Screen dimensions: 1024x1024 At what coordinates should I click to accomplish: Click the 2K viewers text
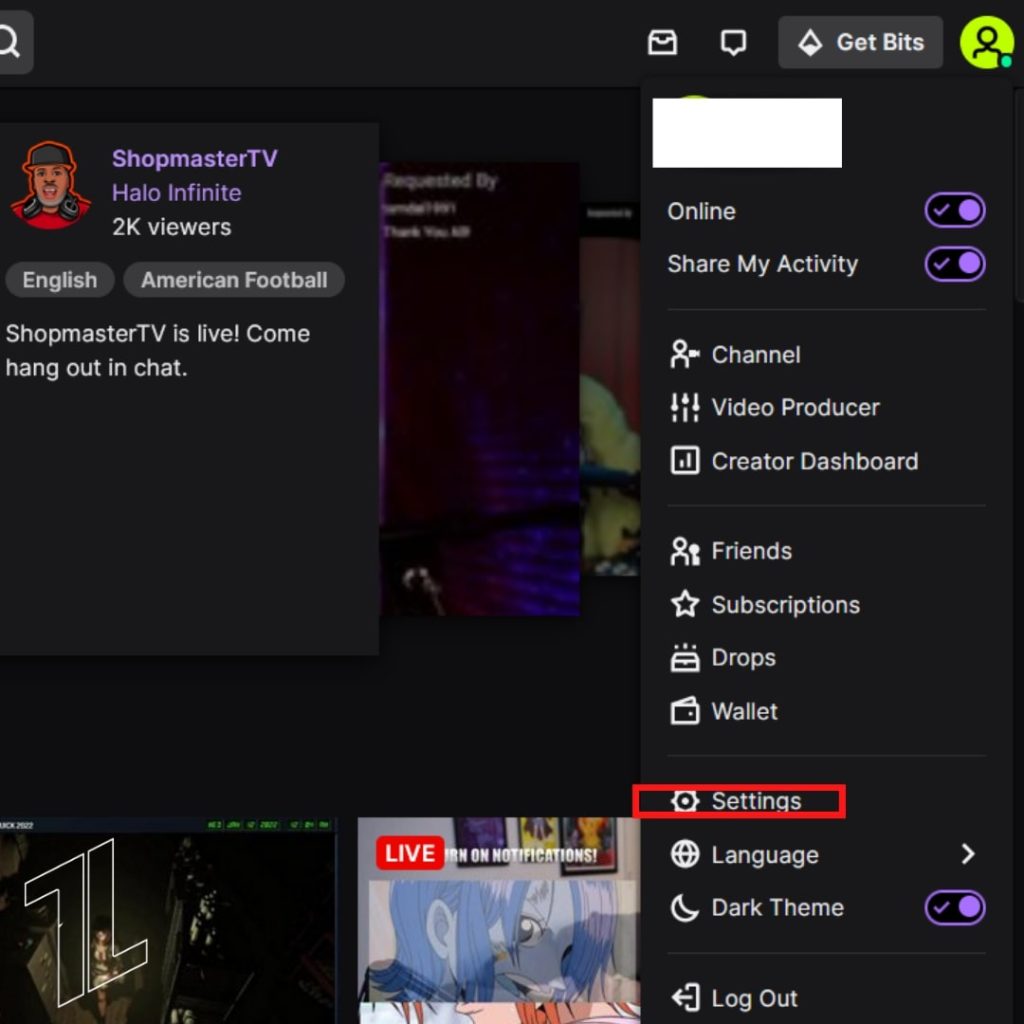[x=171, y=227]
